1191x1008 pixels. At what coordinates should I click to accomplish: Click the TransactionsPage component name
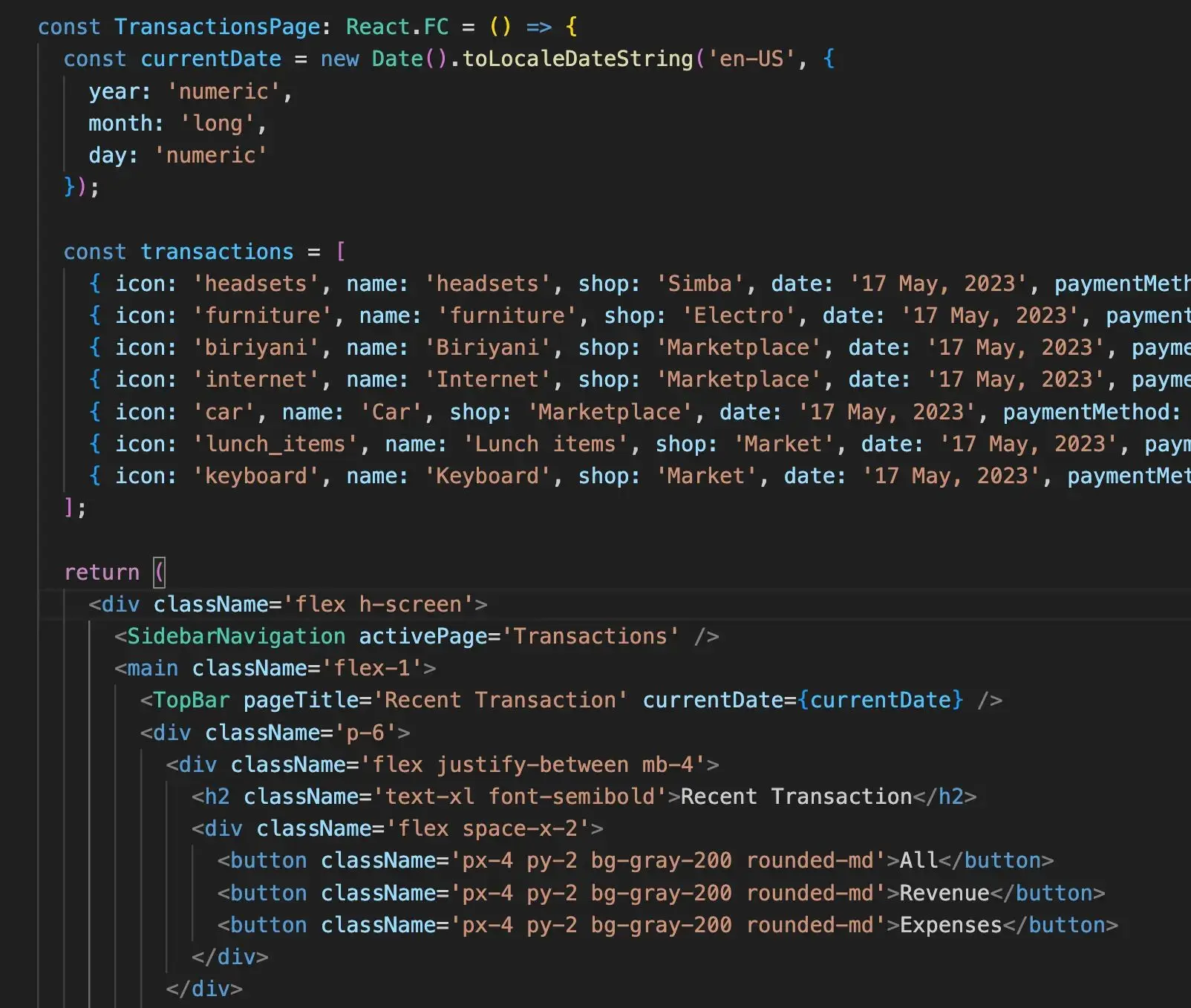point(217,27)
